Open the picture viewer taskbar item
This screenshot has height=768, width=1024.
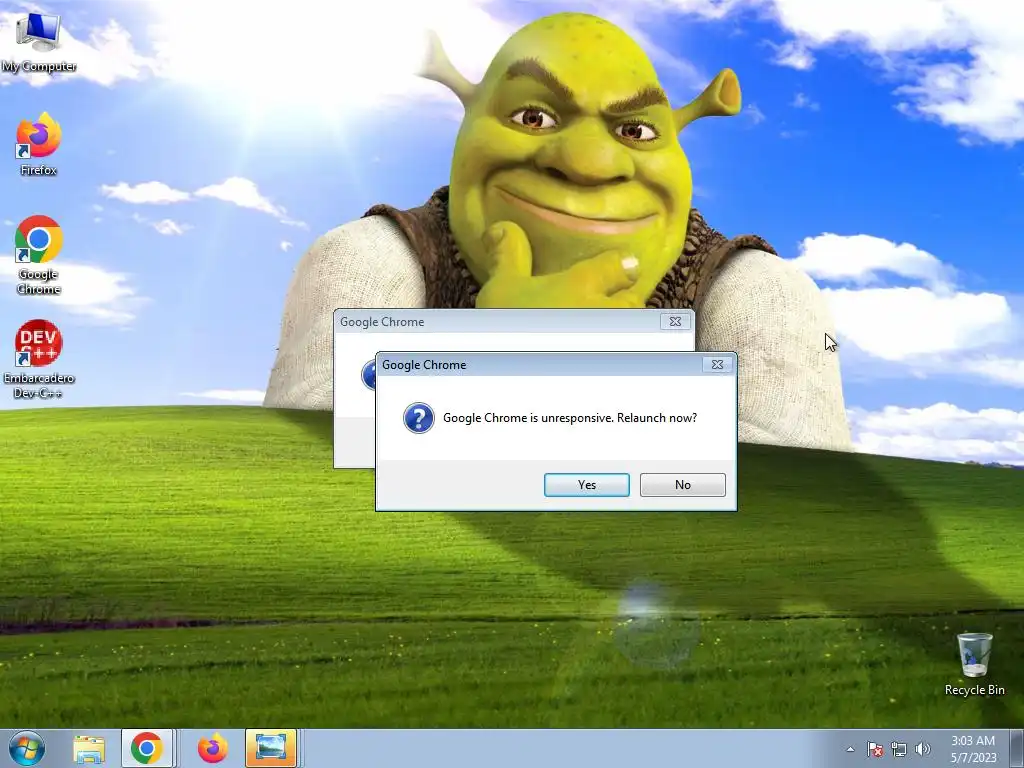[x=271, y=748]
